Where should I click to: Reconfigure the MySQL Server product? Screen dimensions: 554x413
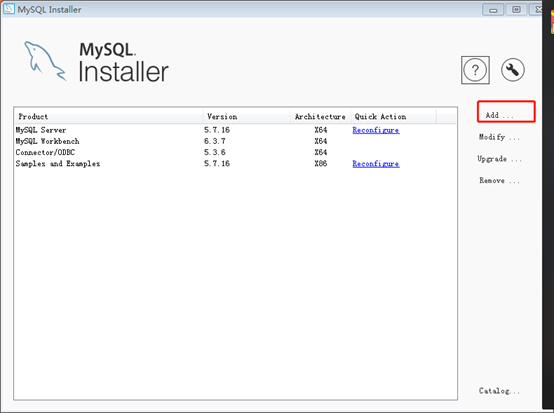[376, 130]
